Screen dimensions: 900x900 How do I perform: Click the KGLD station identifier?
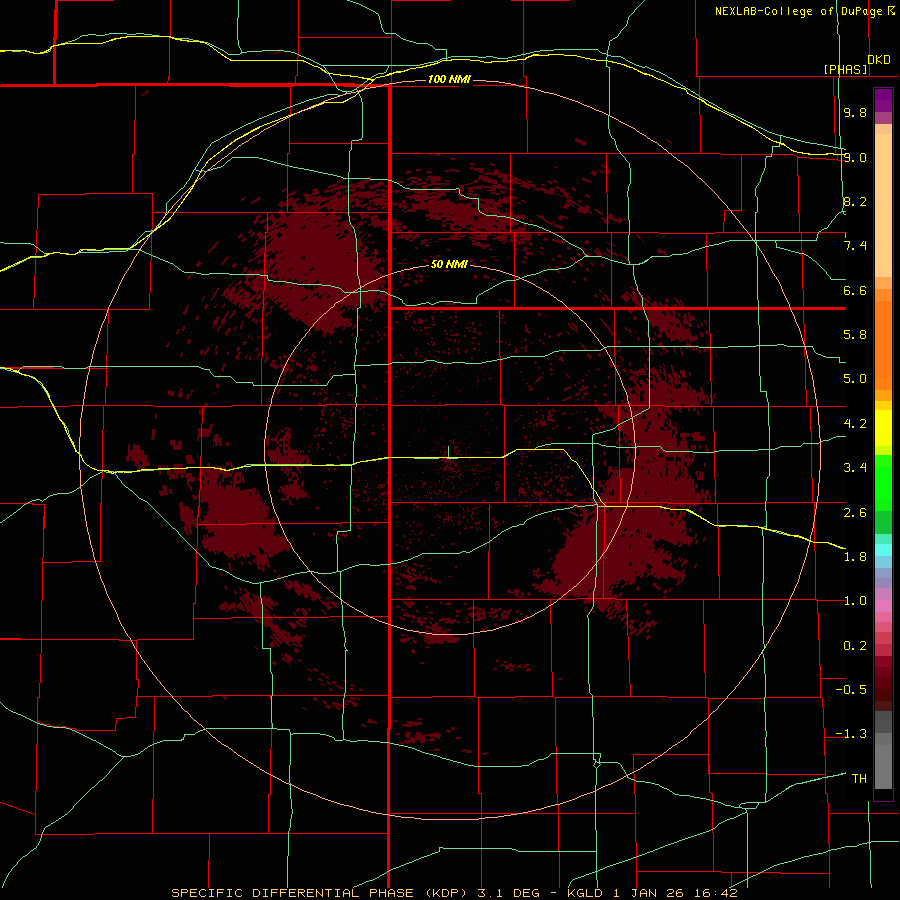(x=584, y=893)
